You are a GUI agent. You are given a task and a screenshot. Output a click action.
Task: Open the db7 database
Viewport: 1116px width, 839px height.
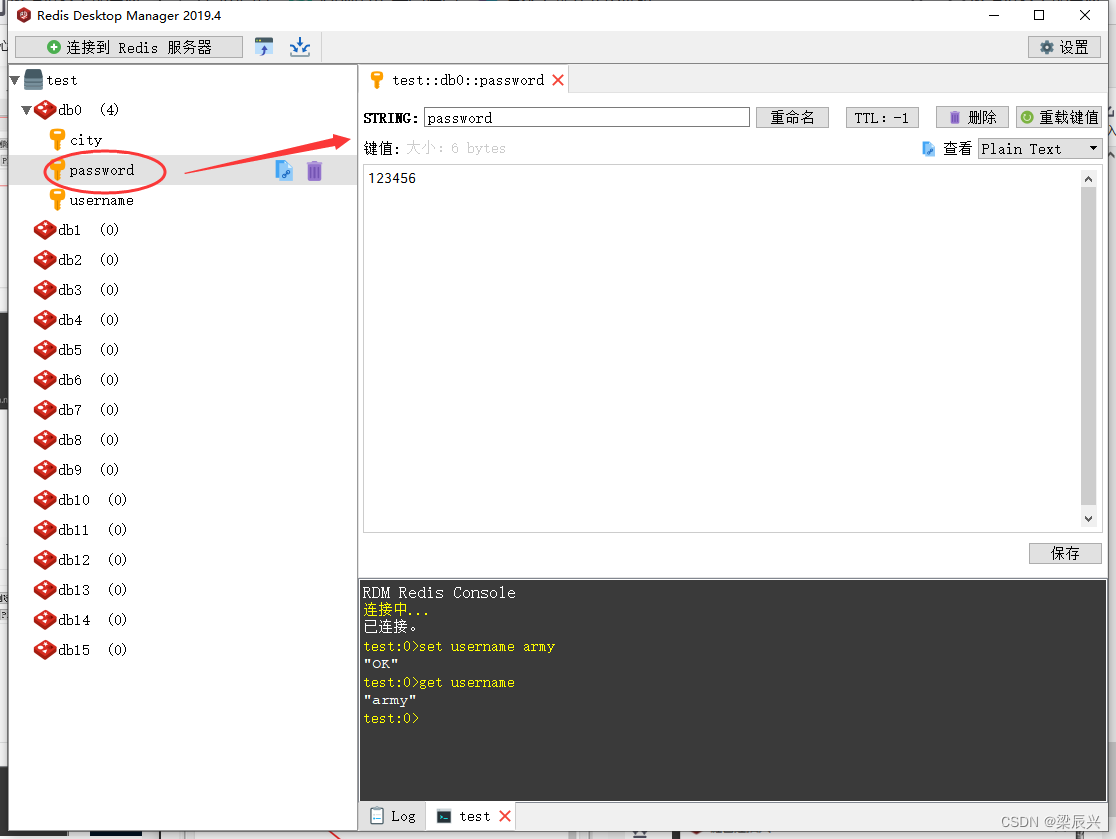[76, 409]
